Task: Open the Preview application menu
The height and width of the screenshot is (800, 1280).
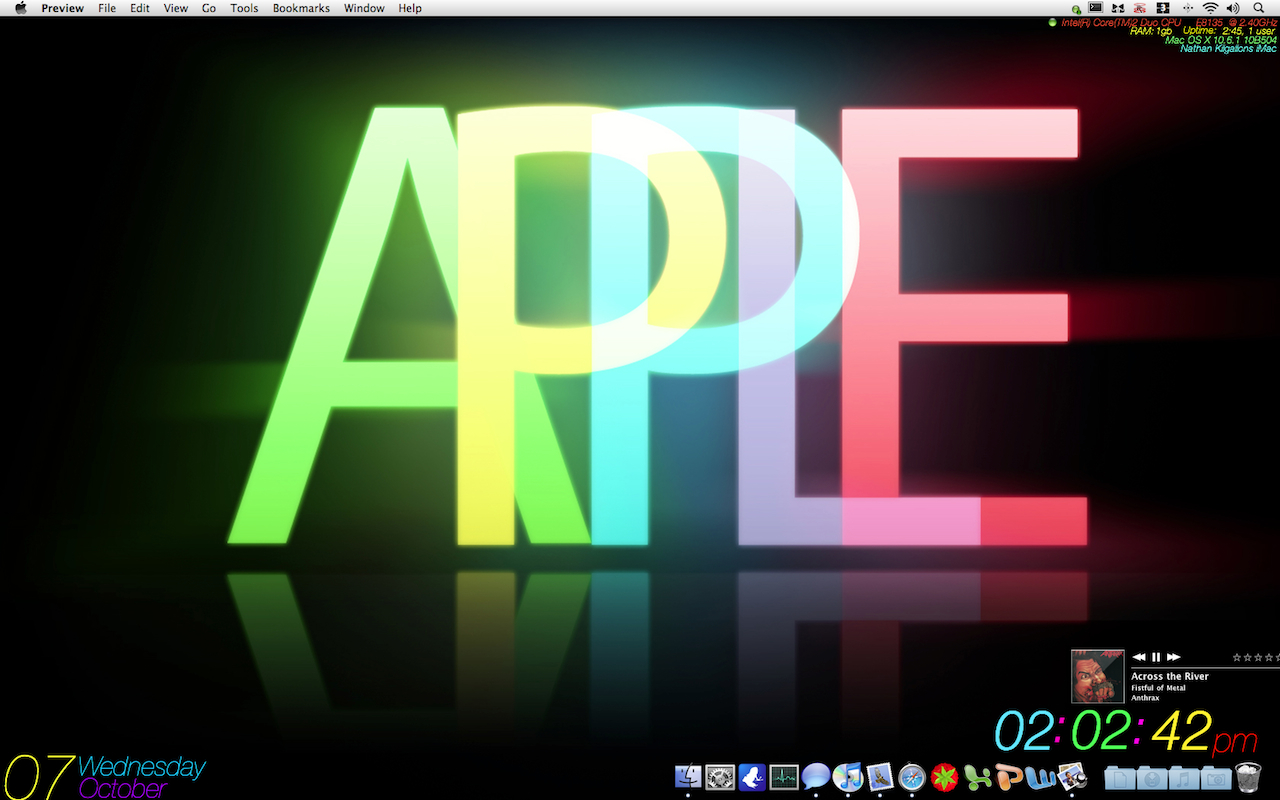Action: (63, 8)
